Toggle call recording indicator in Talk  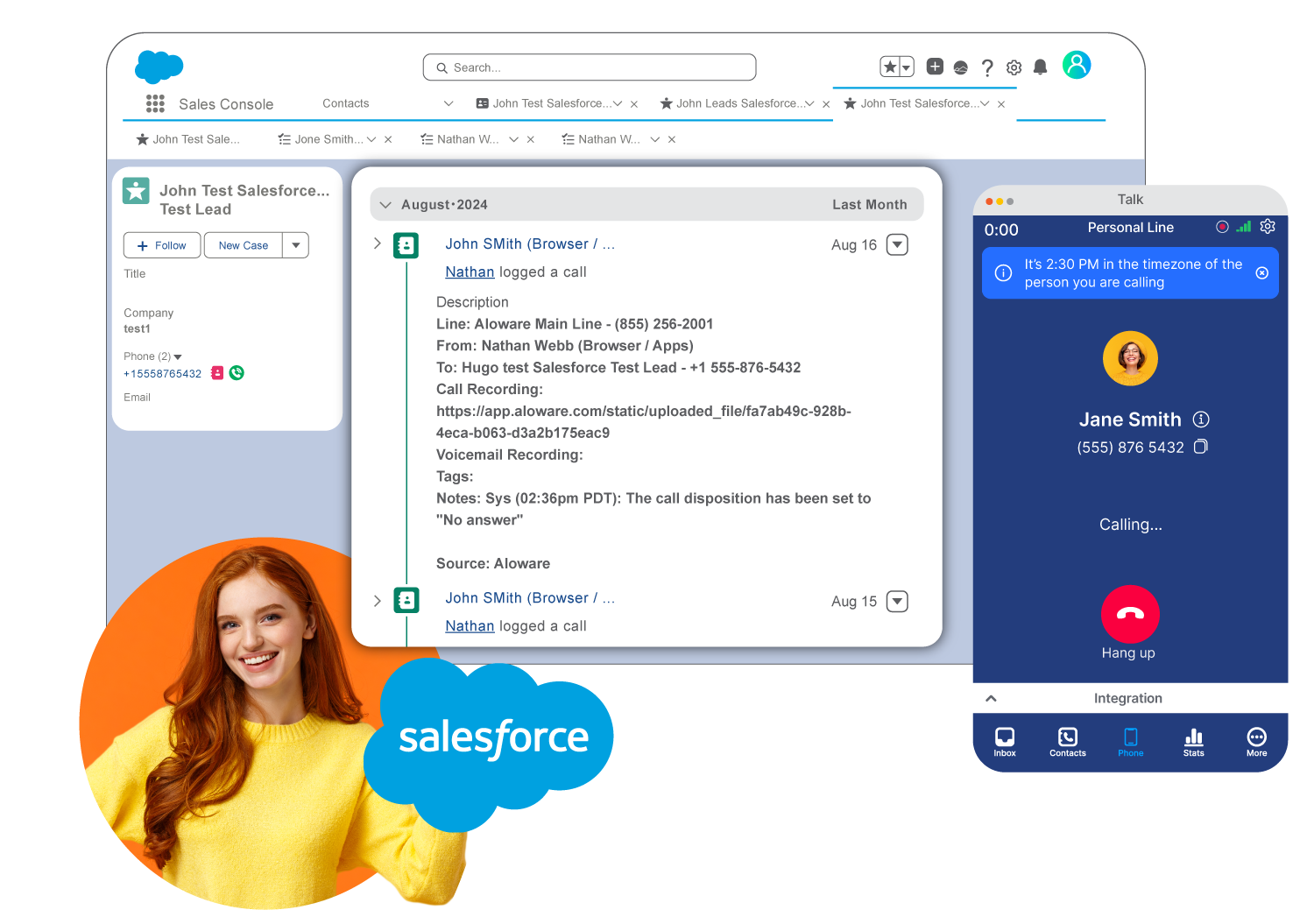pyautogui.click(x=1222, y=227)
